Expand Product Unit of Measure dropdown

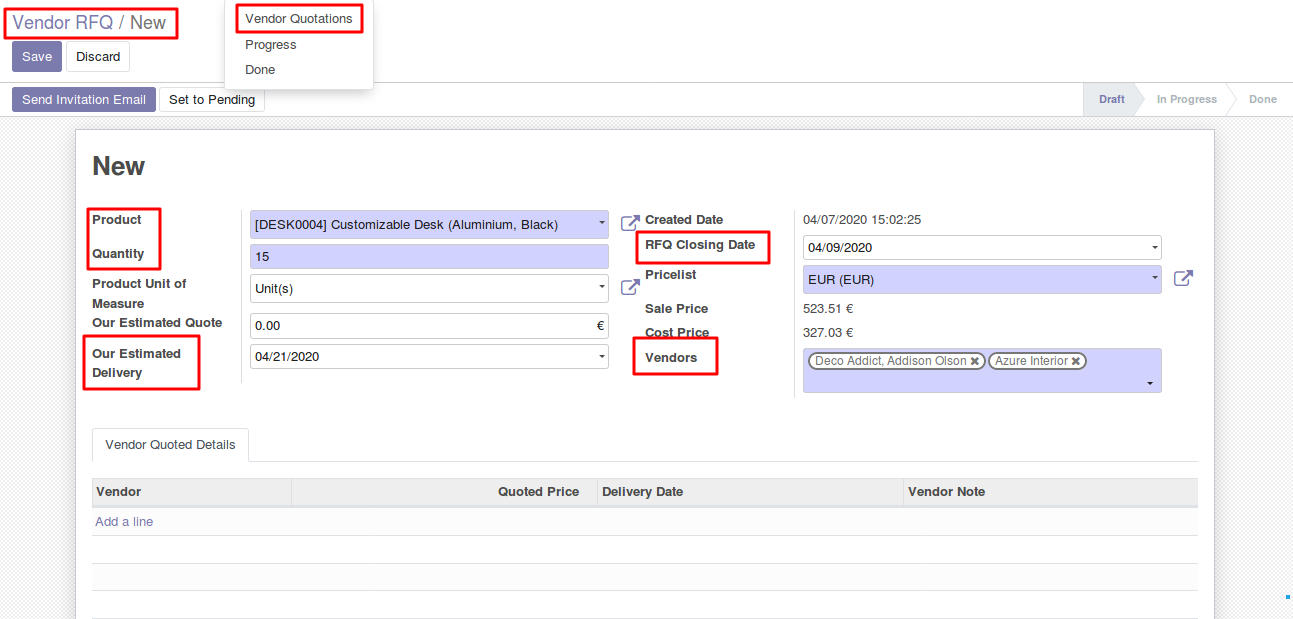601,288
